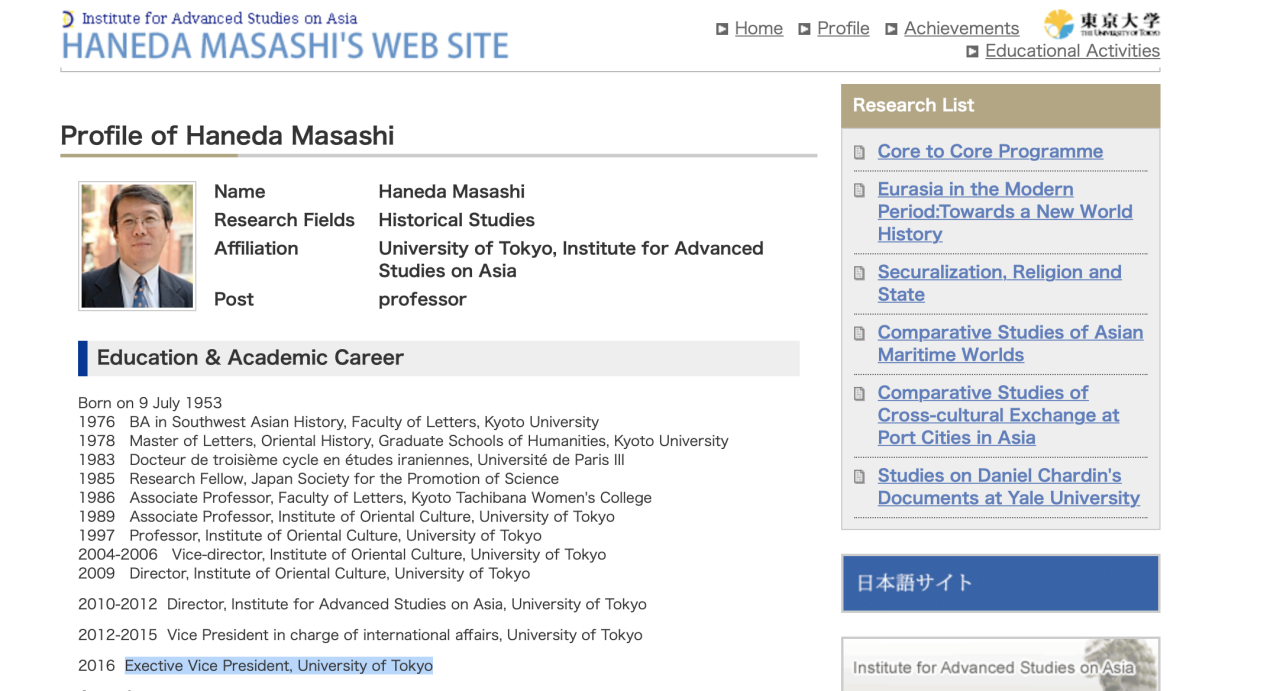Screen dimensions: 1267x691
Task: Open Securalization, Religion and State link
Action: pyautogui.click(x=999, y=283)
